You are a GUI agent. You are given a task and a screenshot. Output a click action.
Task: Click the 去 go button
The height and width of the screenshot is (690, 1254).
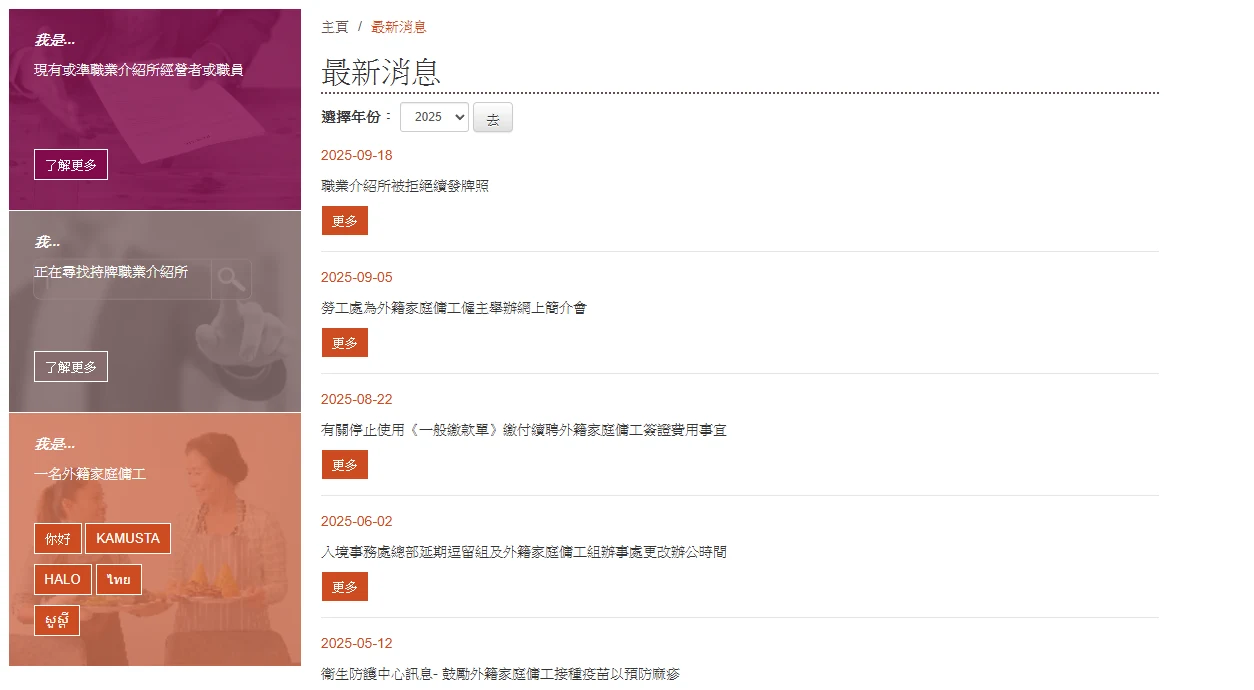coord(493,118)
